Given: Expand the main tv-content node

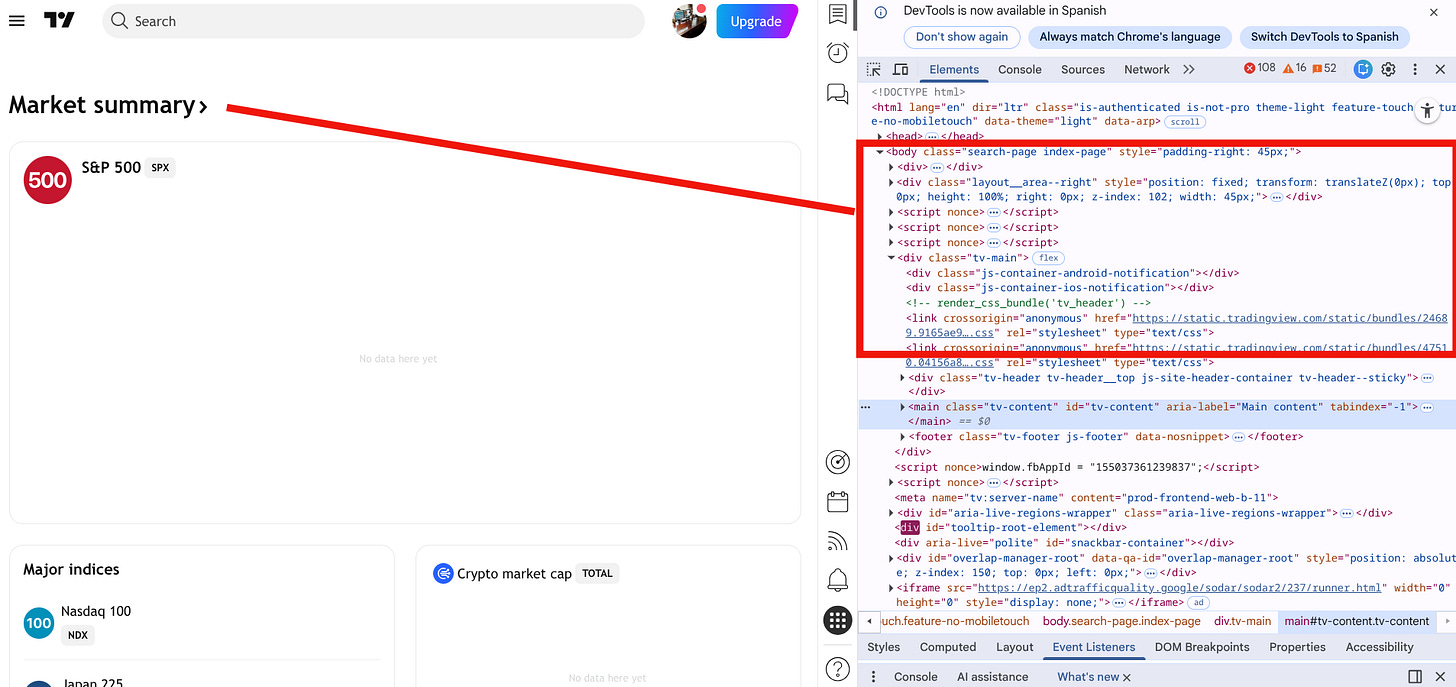Looking at the screenshot, I should (902, 407).
